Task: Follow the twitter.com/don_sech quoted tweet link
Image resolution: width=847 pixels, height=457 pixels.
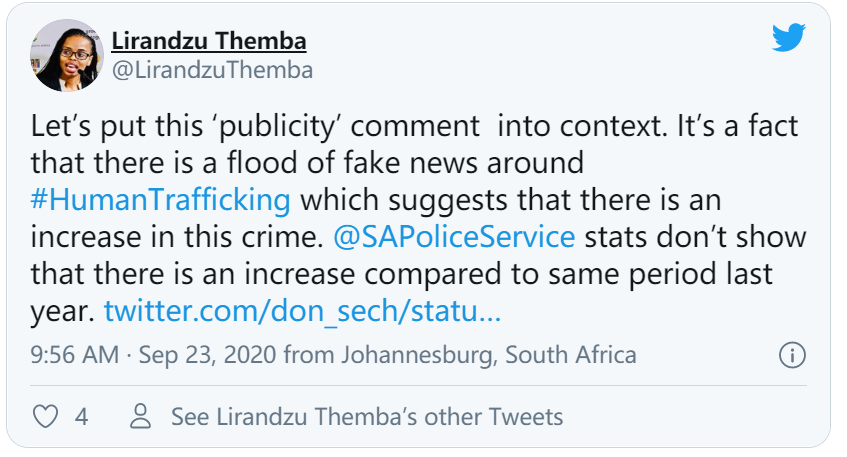Action: pos(302,311)
